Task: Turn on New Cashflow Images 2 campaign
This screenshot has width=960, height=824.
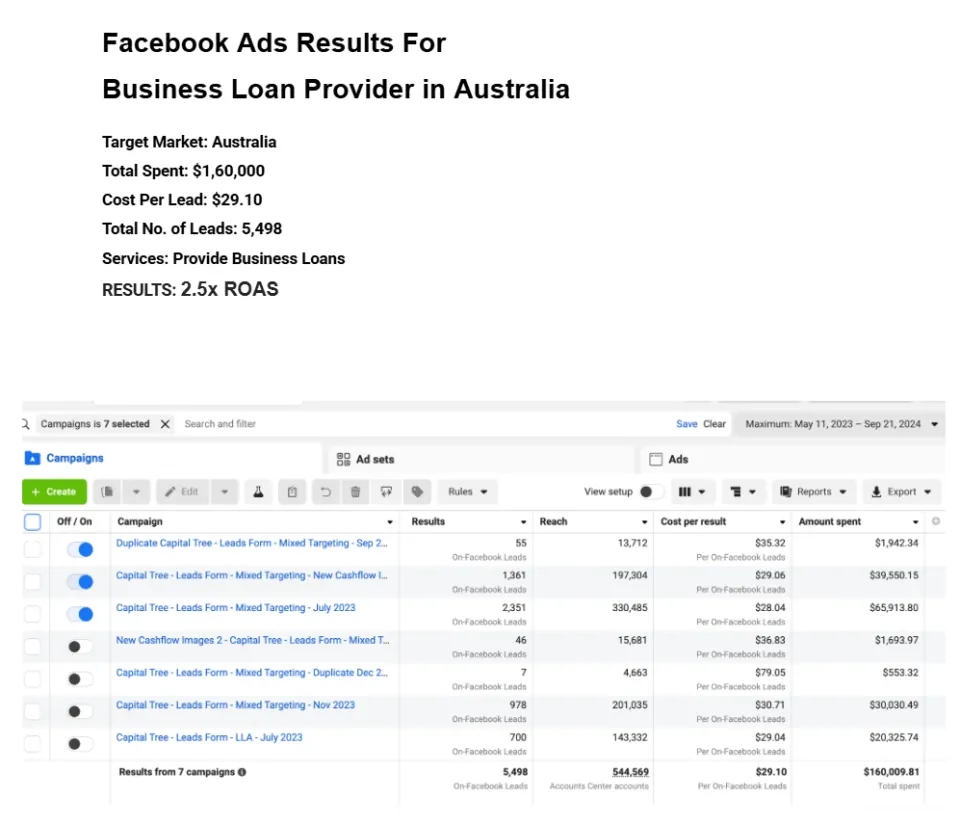Action: coord(80,646)
